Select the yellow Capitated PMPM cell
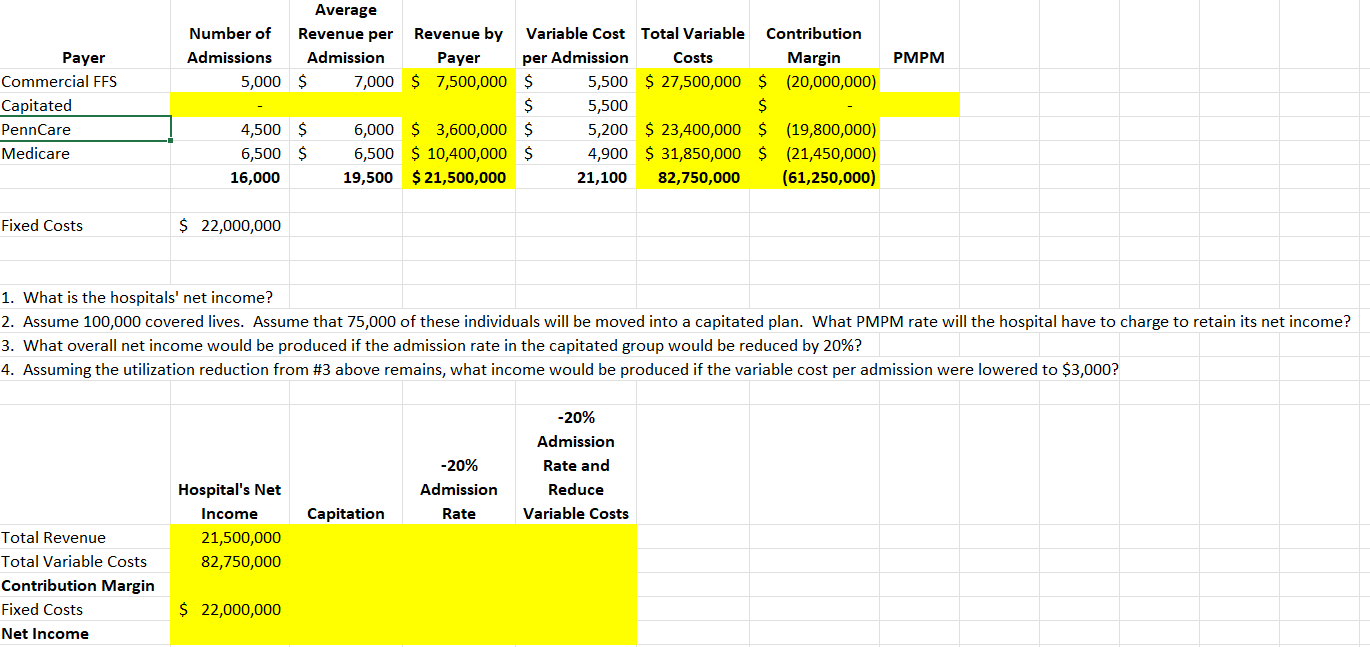Screen dimensions: 1370x647 click(x=919, y=105)
